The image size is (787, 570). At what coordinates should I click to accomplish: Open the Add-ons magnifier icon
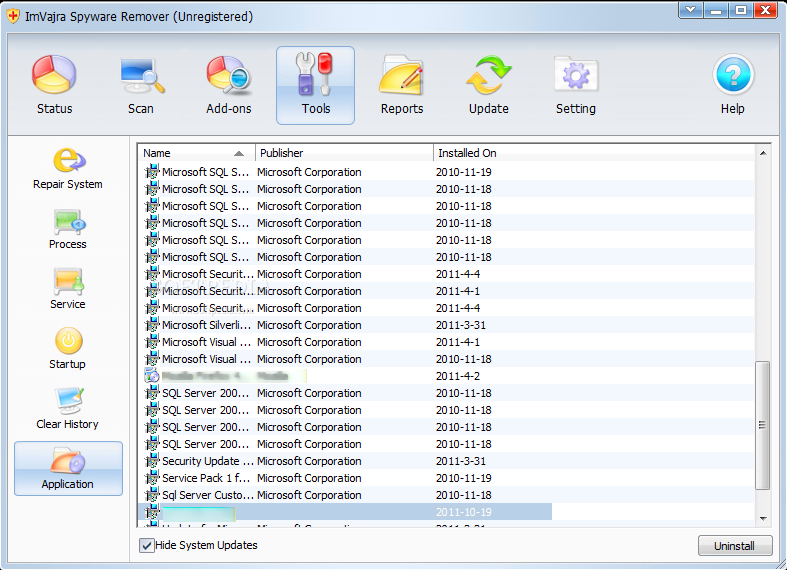[x=228, y=75]
